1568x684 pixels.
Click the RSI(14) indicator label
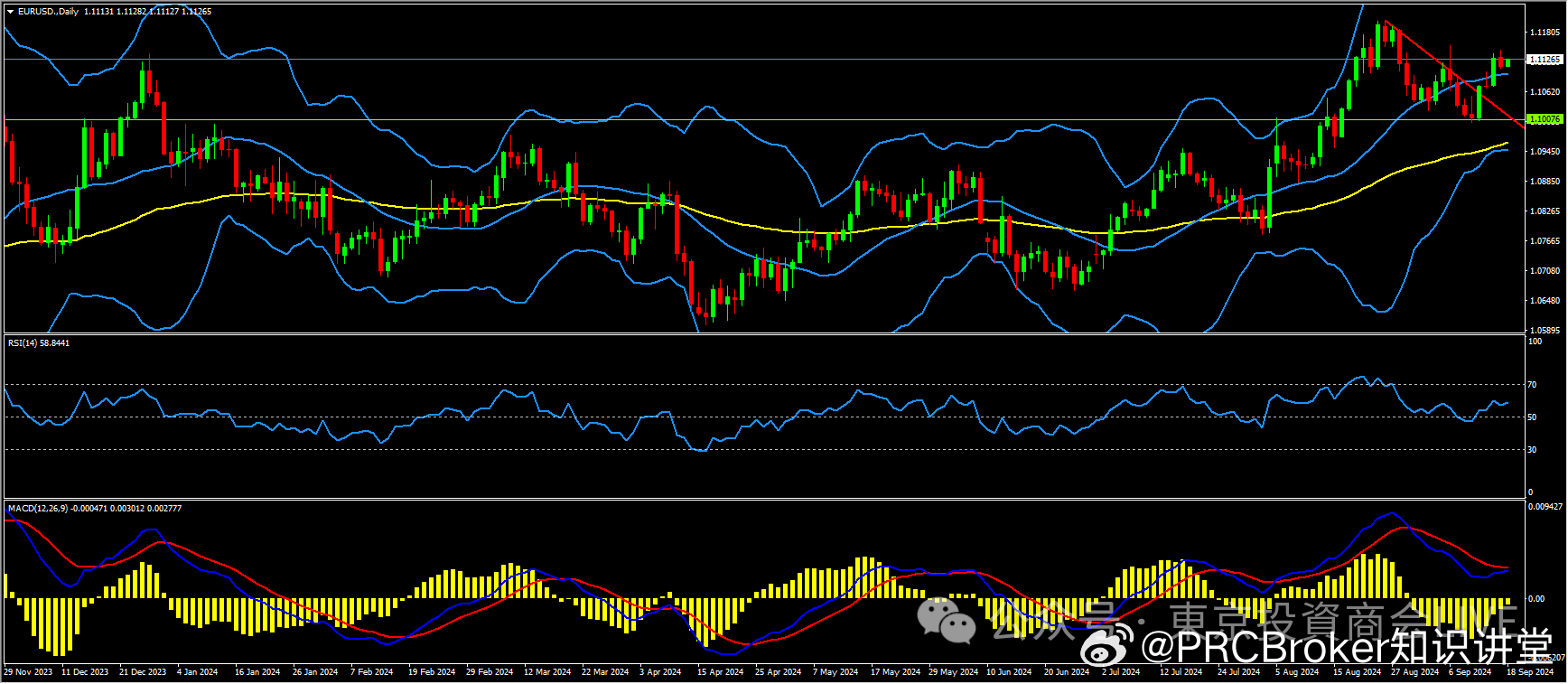(x=38, y=343)
